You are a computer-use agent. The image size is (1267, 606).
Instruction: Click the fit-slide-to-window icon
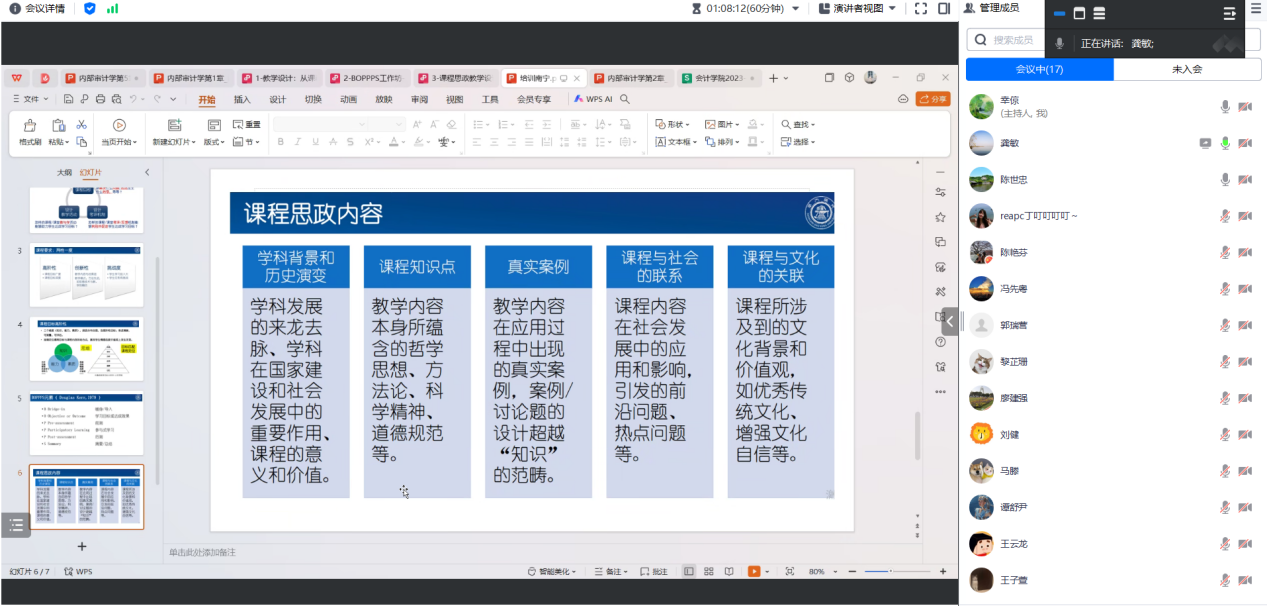coord(789,571)
